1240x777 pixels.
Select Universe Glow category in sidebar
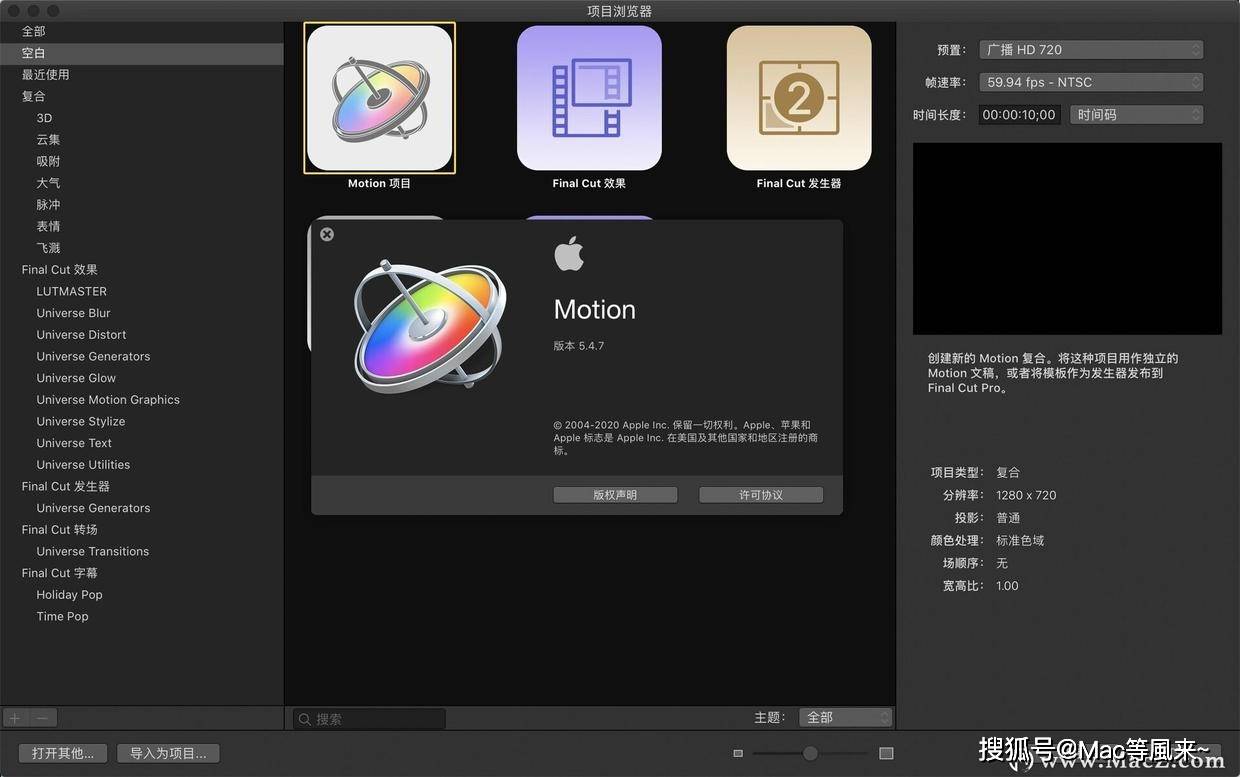click(76, 378)
